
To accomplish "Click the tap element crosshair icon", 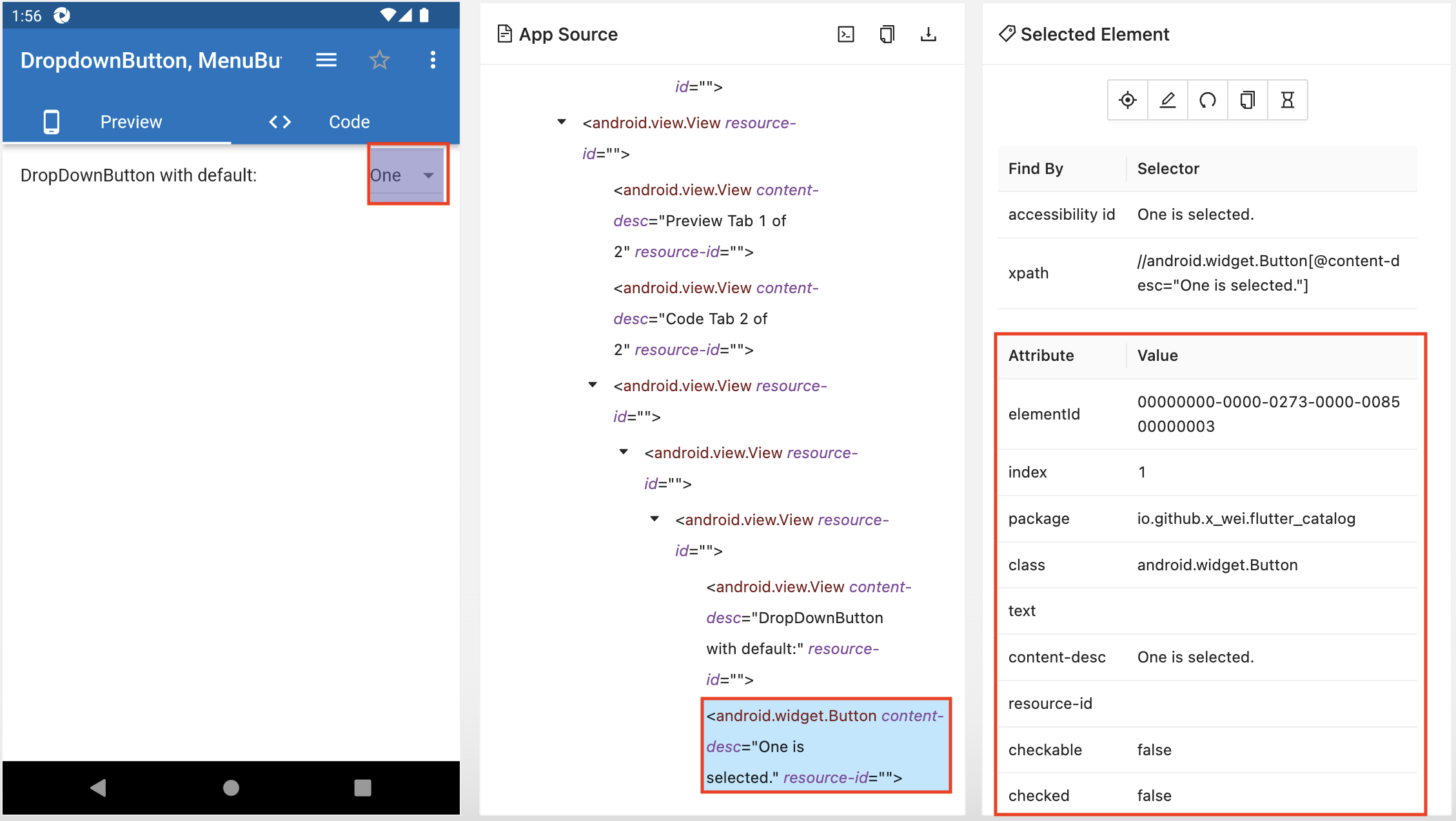I will pyautogui.click(x=1127, y=100).
